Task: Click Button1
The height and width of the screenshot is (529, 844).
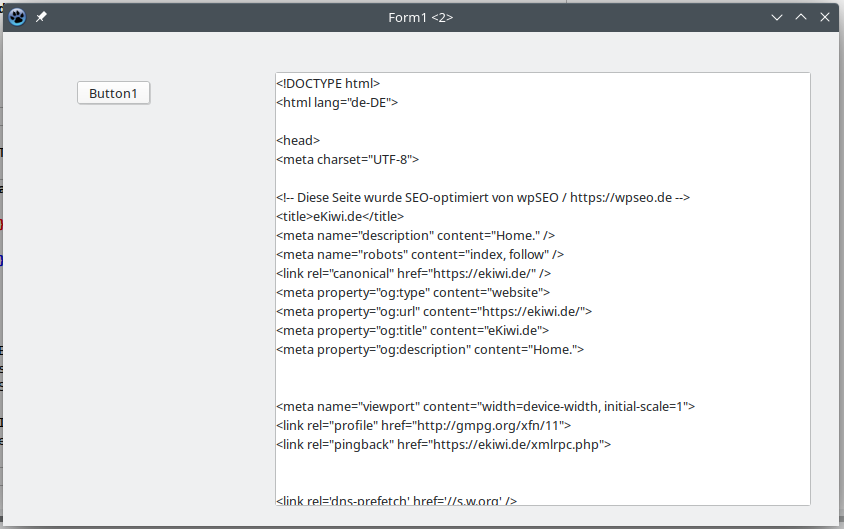Action: point(114,93)
